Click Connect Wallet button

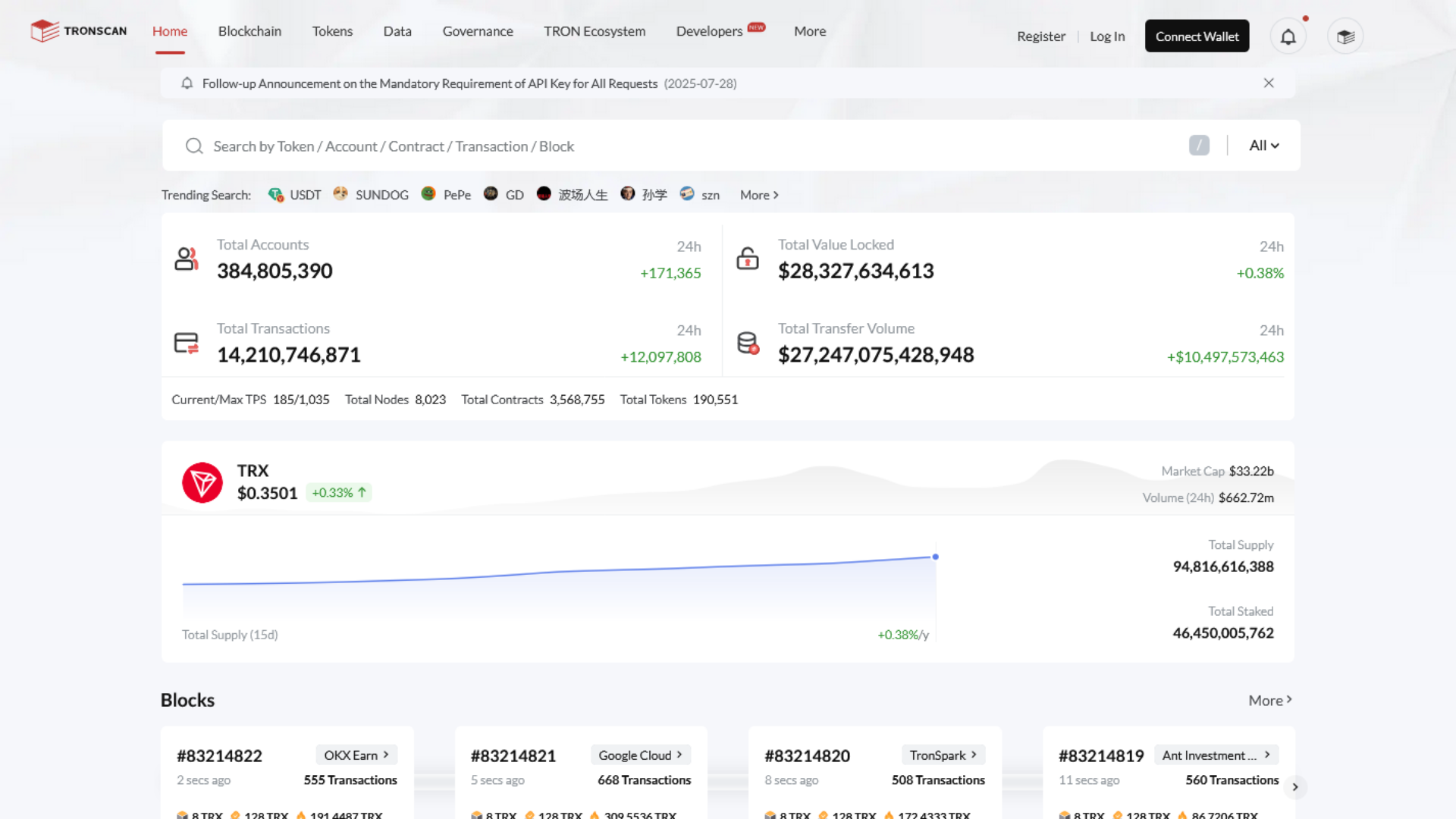tap(1197, 36)
